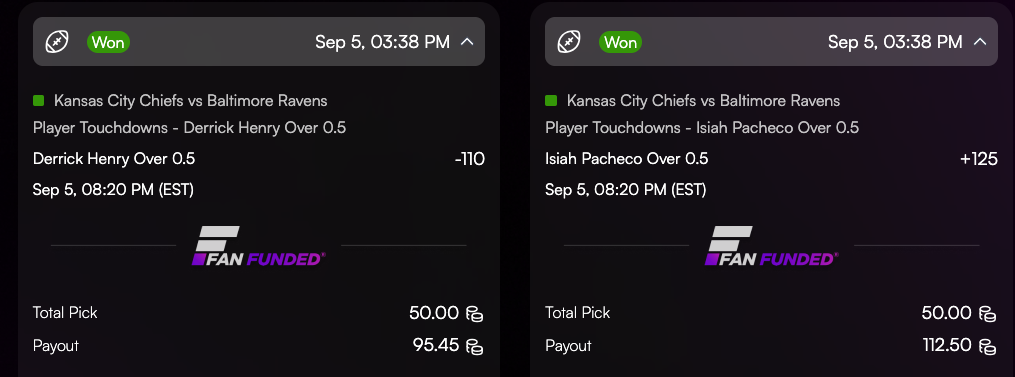Image resolution: width=1015 pixels, height=377 pixels.
Task: Click the coin icon beside 112.50 payout
Action: tap(987, 347)
